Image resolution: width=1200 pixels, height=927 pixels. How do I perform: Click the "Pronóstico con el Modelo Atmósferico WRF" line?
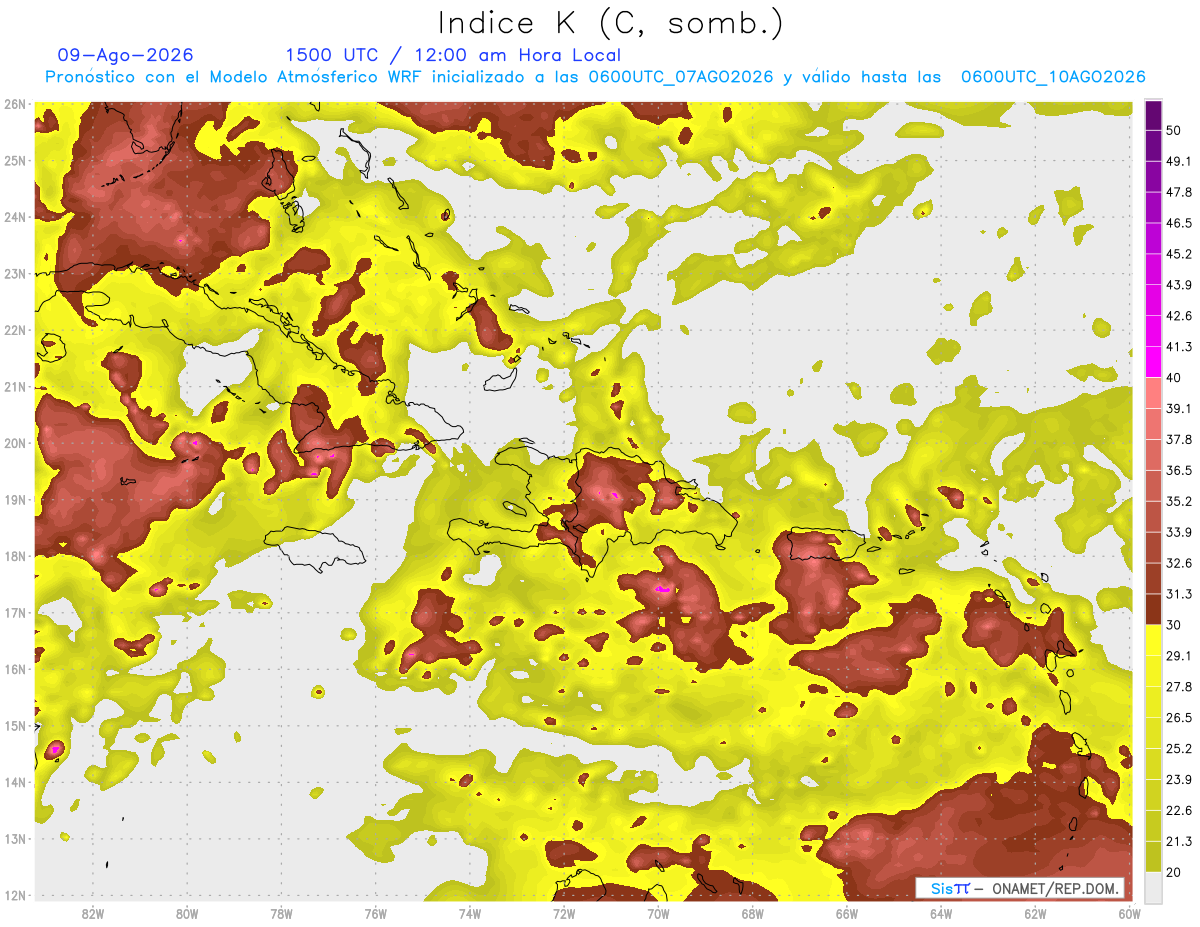(x=595, y=77)
